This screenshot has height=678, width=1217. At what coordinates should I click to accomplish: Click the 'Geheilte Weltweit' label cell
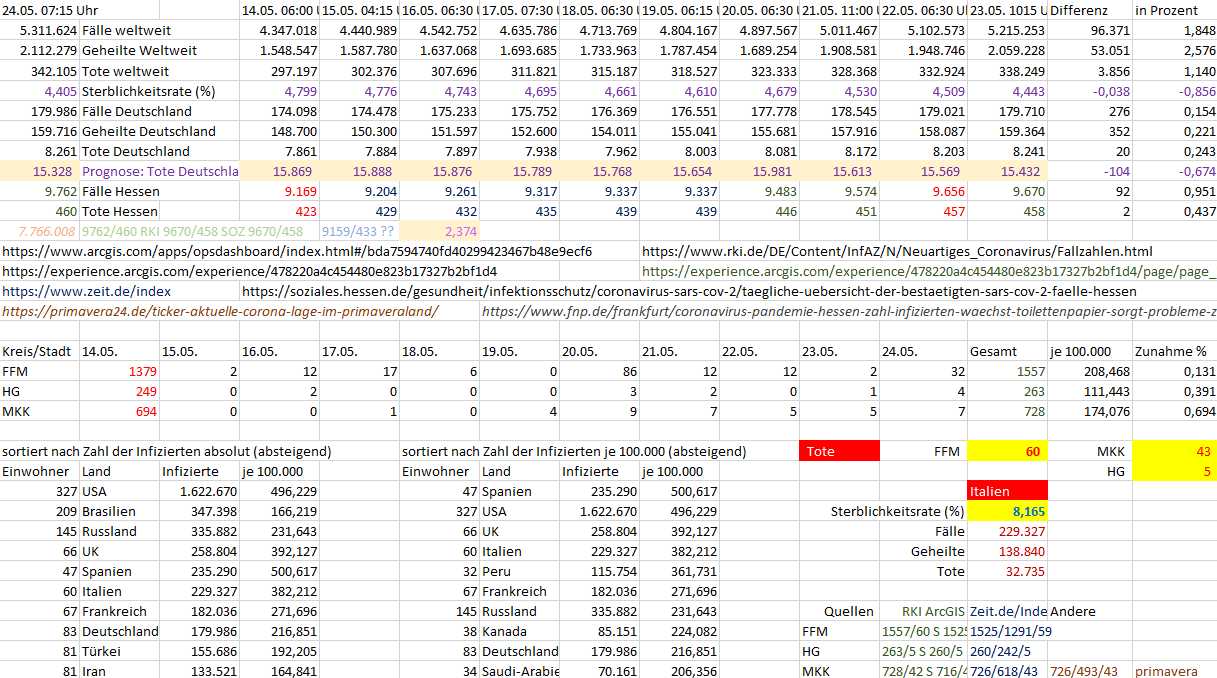point(137,51)
